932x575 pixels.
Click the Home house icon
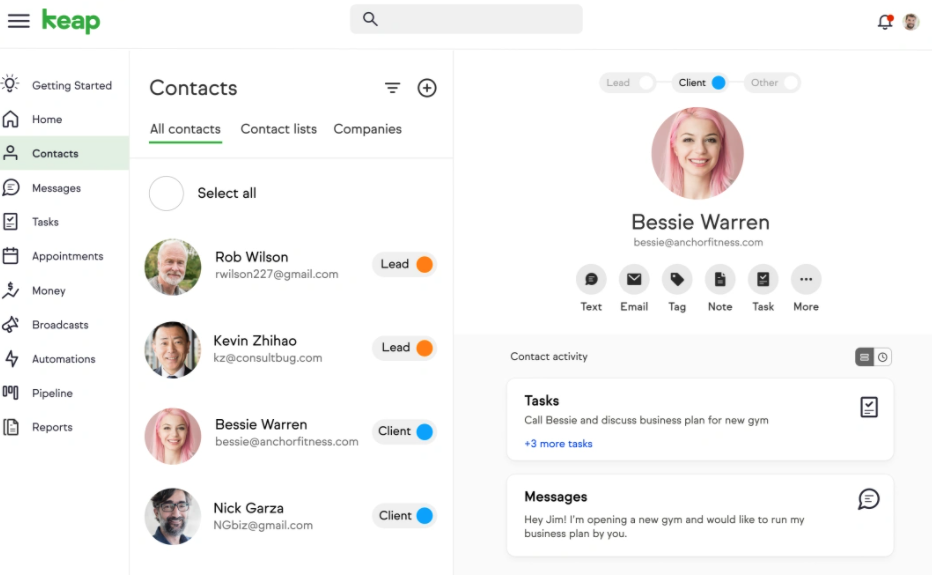click(x=11, y=119)
